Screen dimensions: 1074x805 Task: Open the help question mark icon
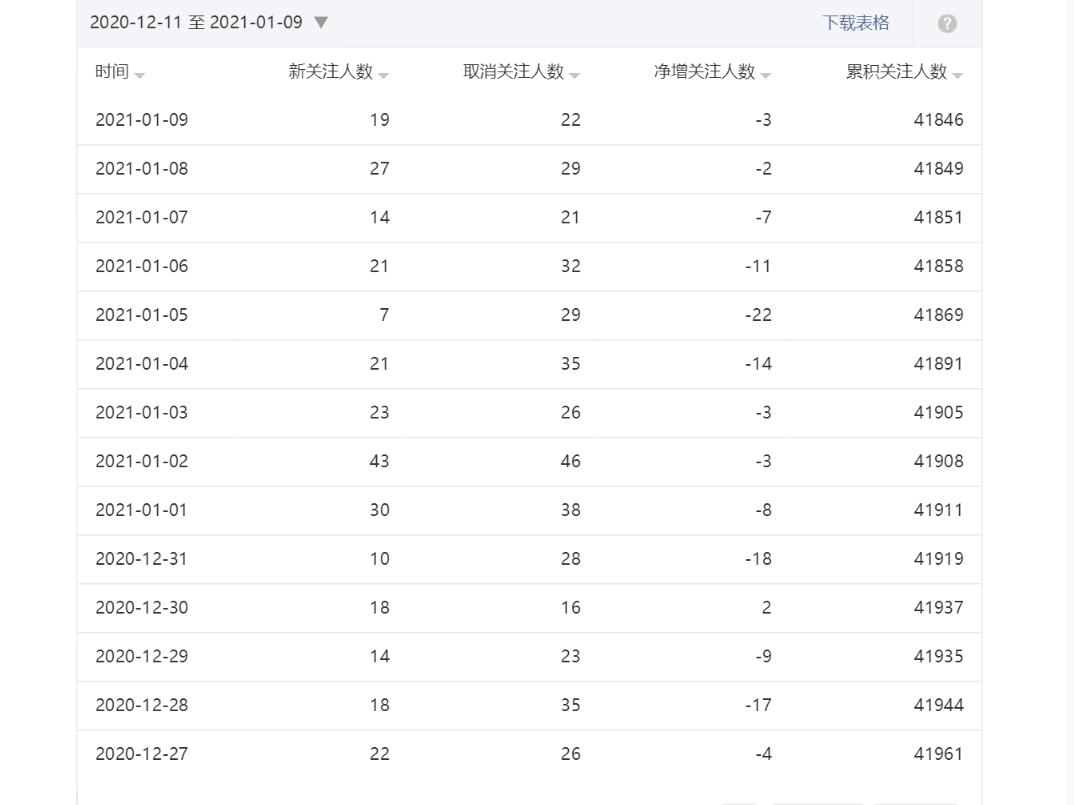[x=947, y=24]
